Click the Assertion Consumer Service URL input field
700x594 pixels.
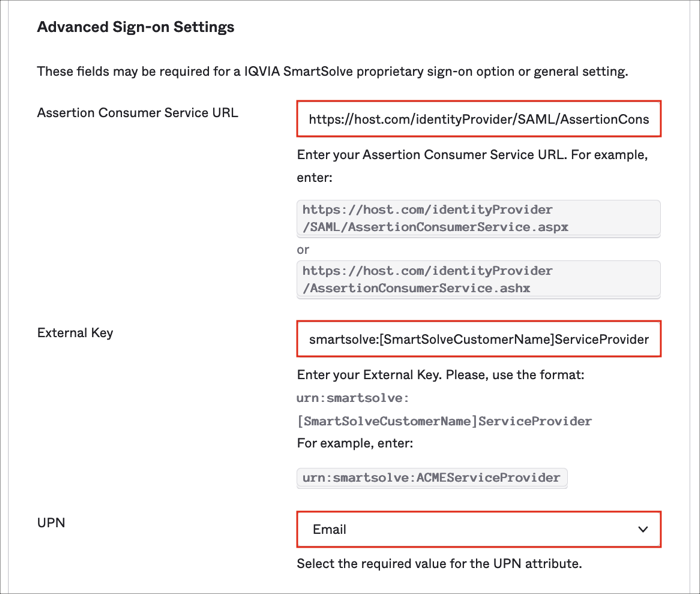478,119
